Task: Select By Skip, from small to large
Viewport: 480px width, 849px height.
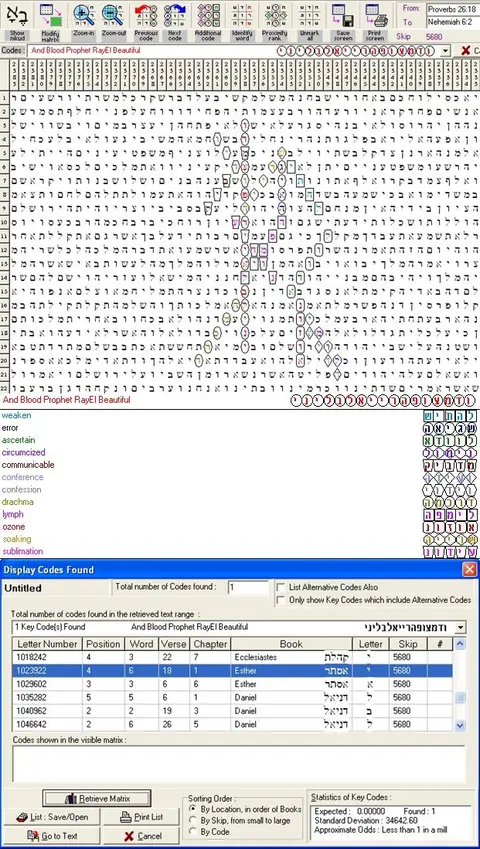Action: click(x=193, y=820)
